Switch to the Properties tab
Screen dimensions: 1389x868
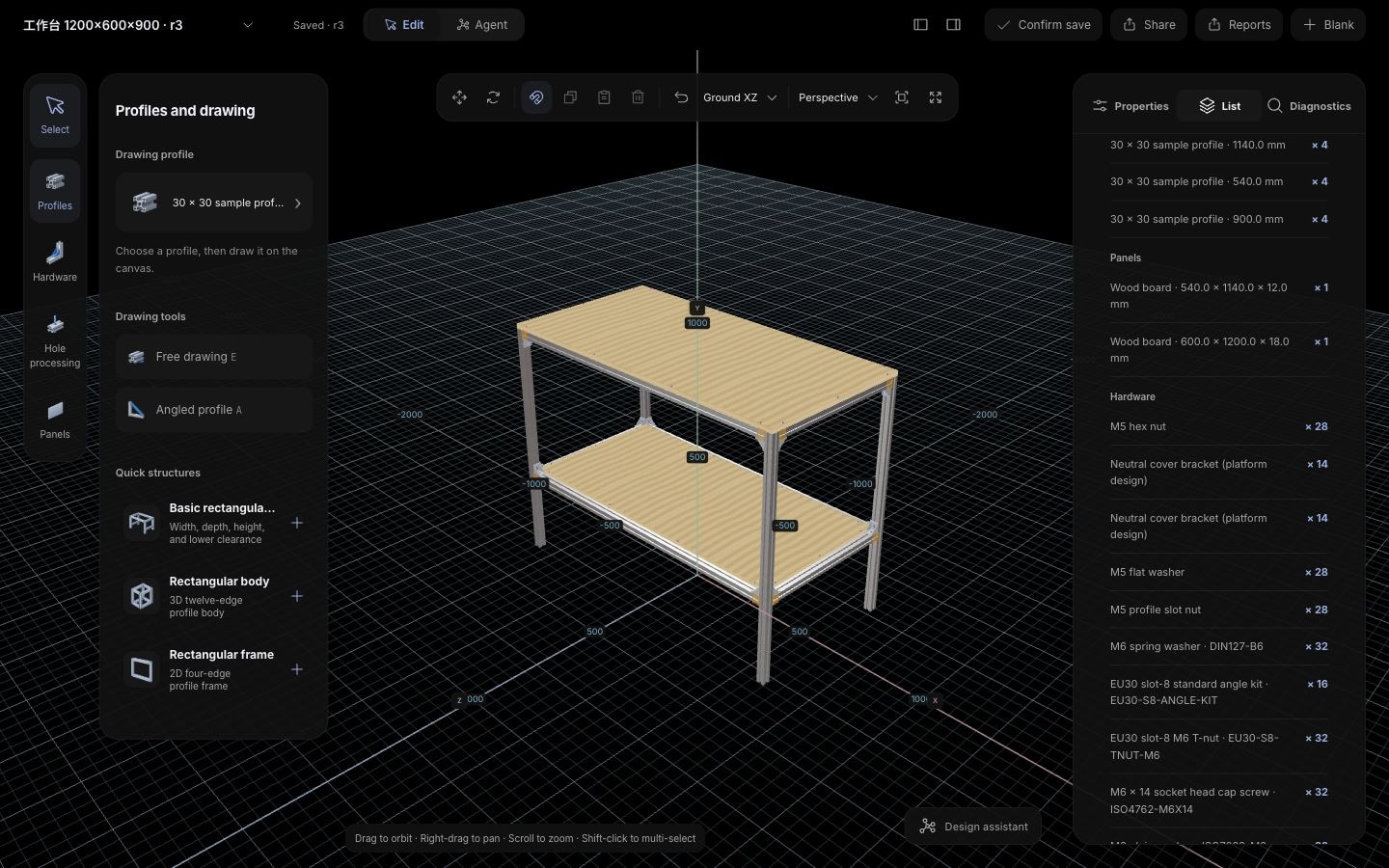tap(1130, 106)
